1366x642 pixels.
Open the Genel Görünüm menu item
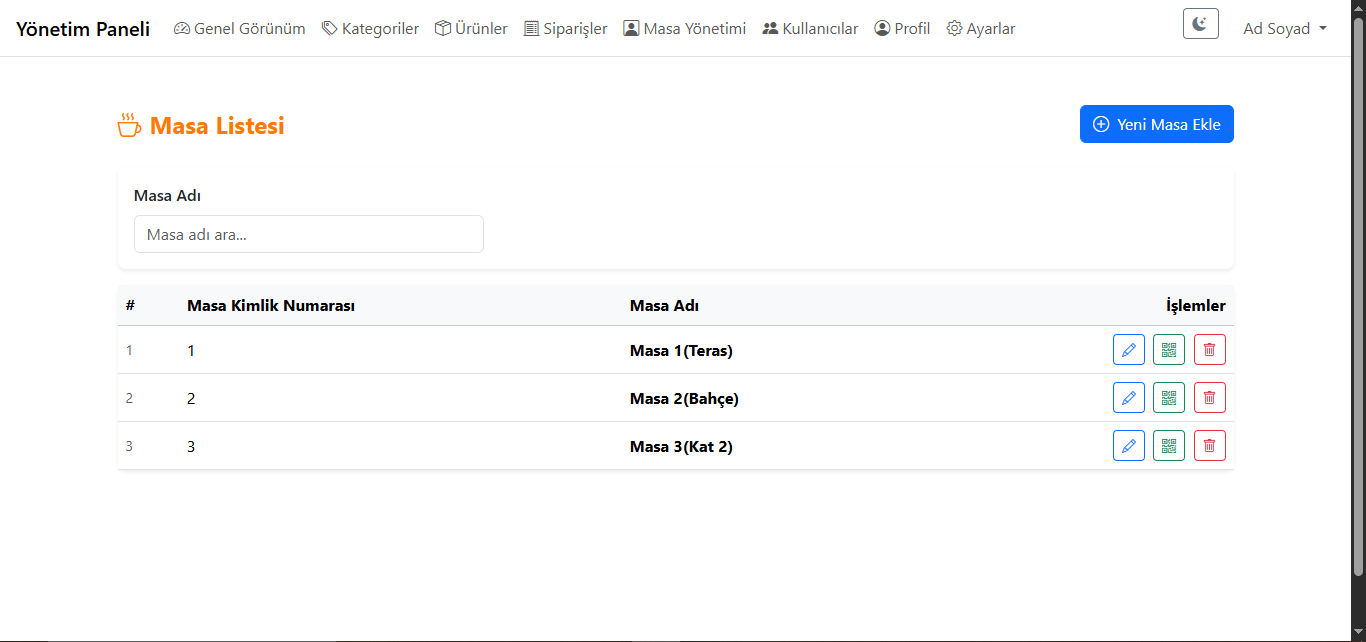(240, 29)
